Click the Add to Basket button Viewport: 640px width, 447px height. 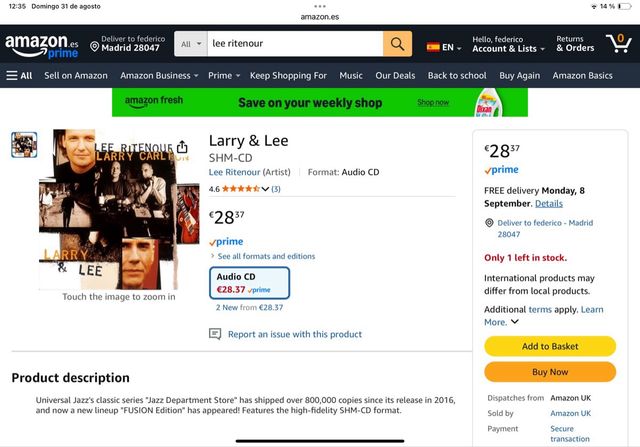(x=550, y=346)
